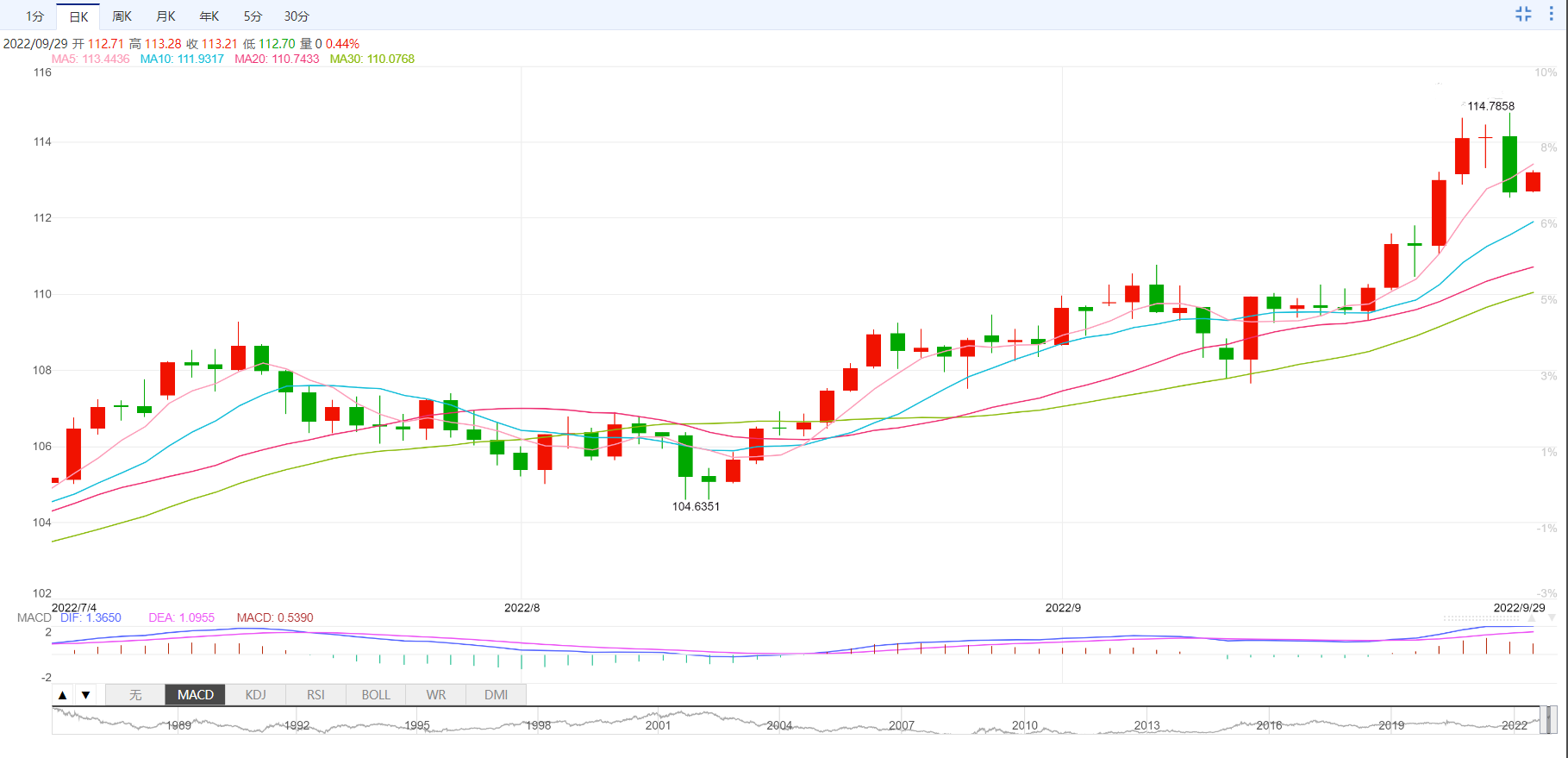Jump to 2010 on overview timeline
Viewport: 1568px width, 758px height.
coord(1025,726)
